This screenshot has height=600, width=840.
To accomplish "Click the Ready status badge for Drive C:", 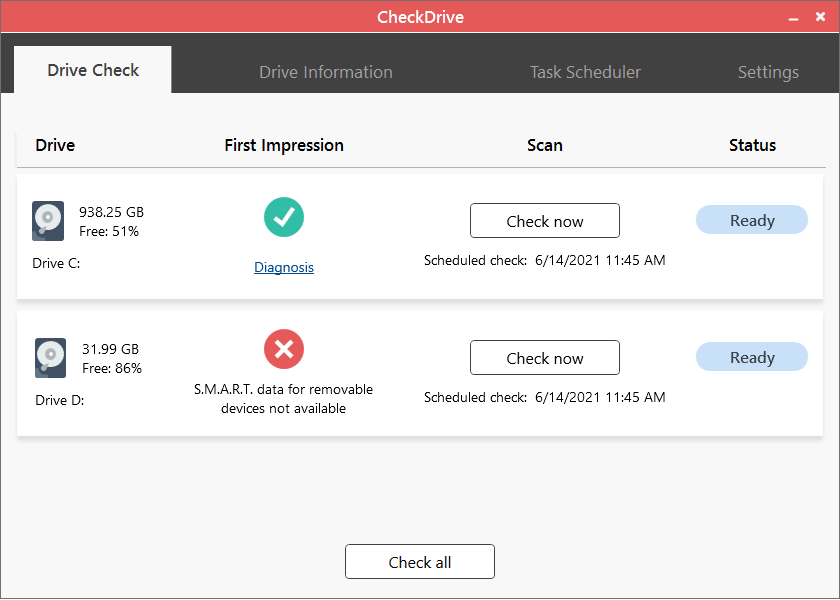I will [752, 220].
